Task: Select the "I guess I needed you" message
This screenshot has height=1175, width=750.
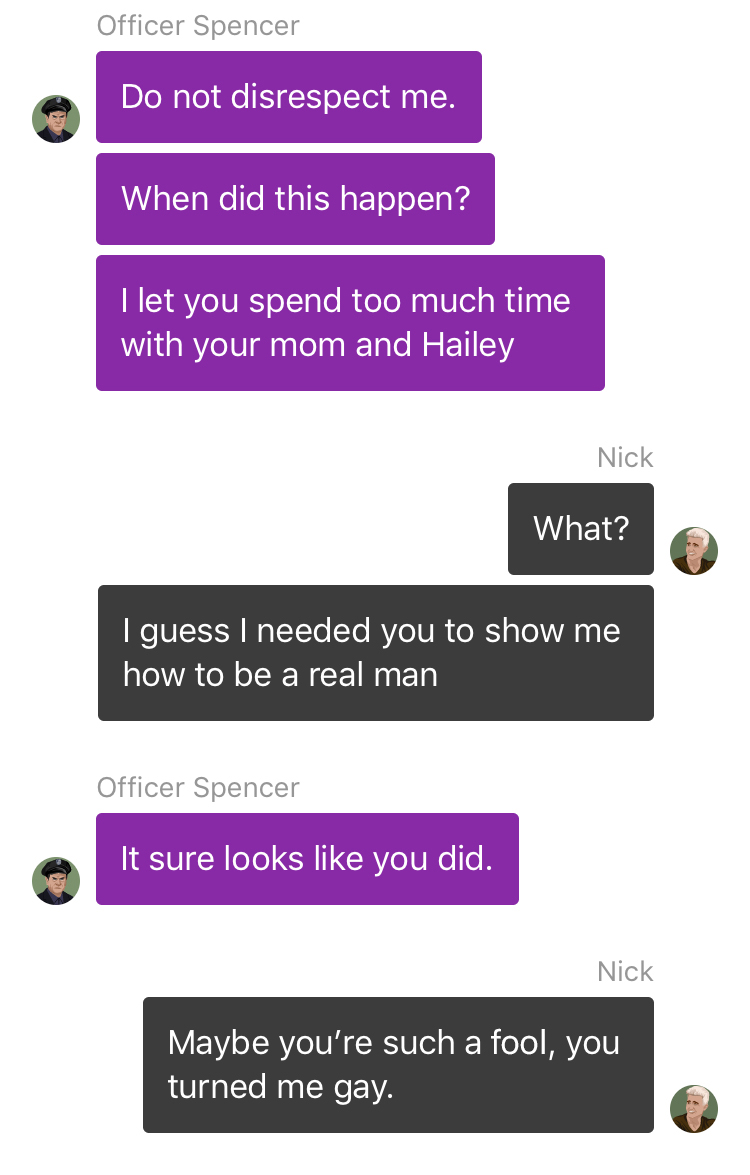Action: pos(375,653)
